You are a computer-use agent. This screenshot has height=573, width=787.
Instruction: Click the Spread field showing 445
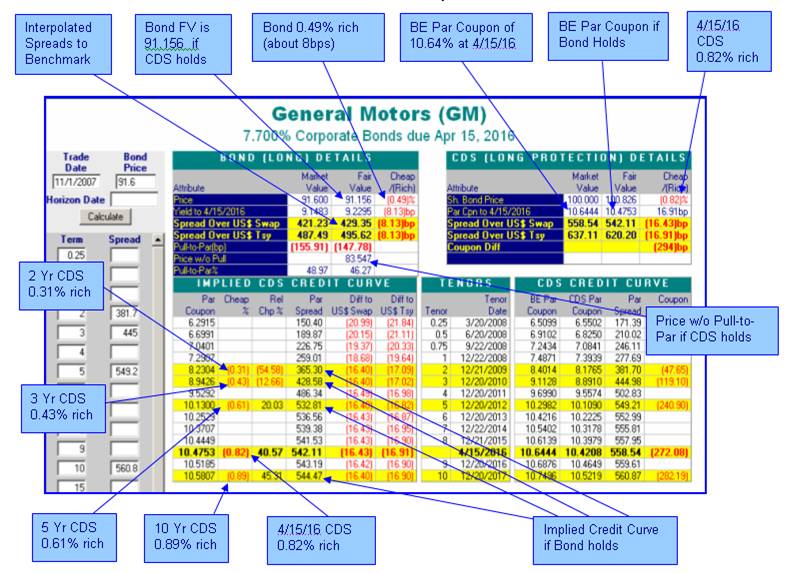pos(124,333)
